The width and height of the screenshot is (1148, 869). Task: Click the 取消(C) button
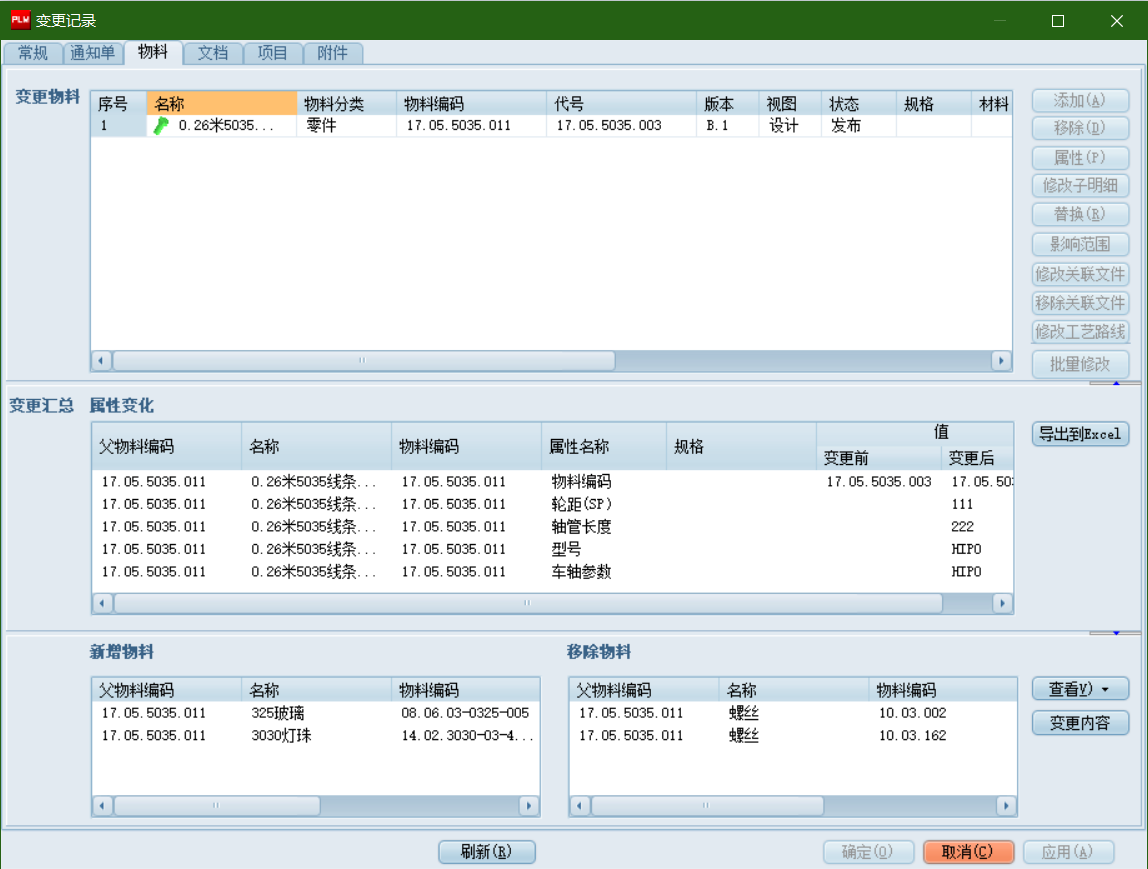pos(968,852)
